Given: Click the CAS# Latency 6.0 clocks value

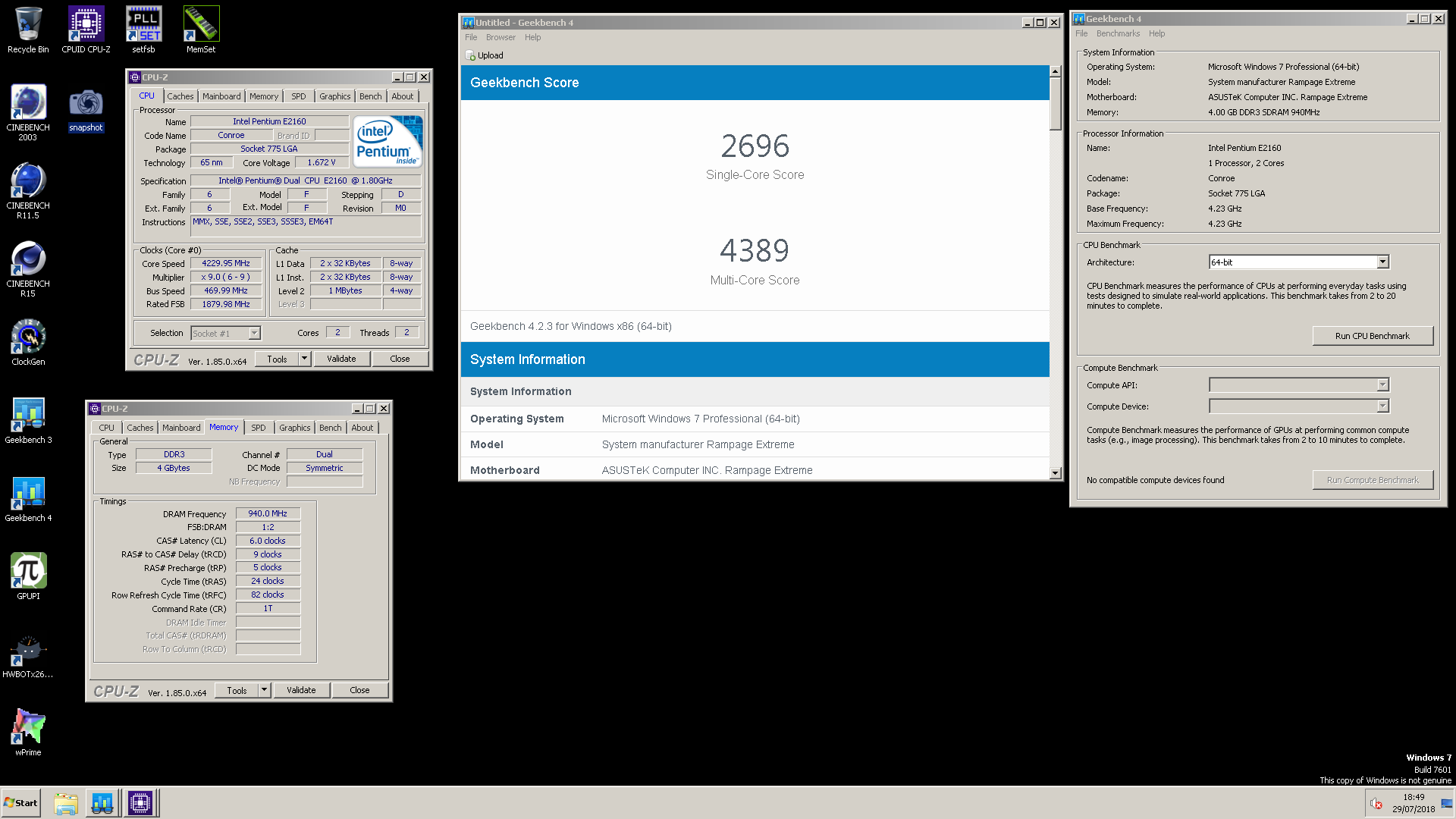Looking at the screenshot, I should point(268,541).
